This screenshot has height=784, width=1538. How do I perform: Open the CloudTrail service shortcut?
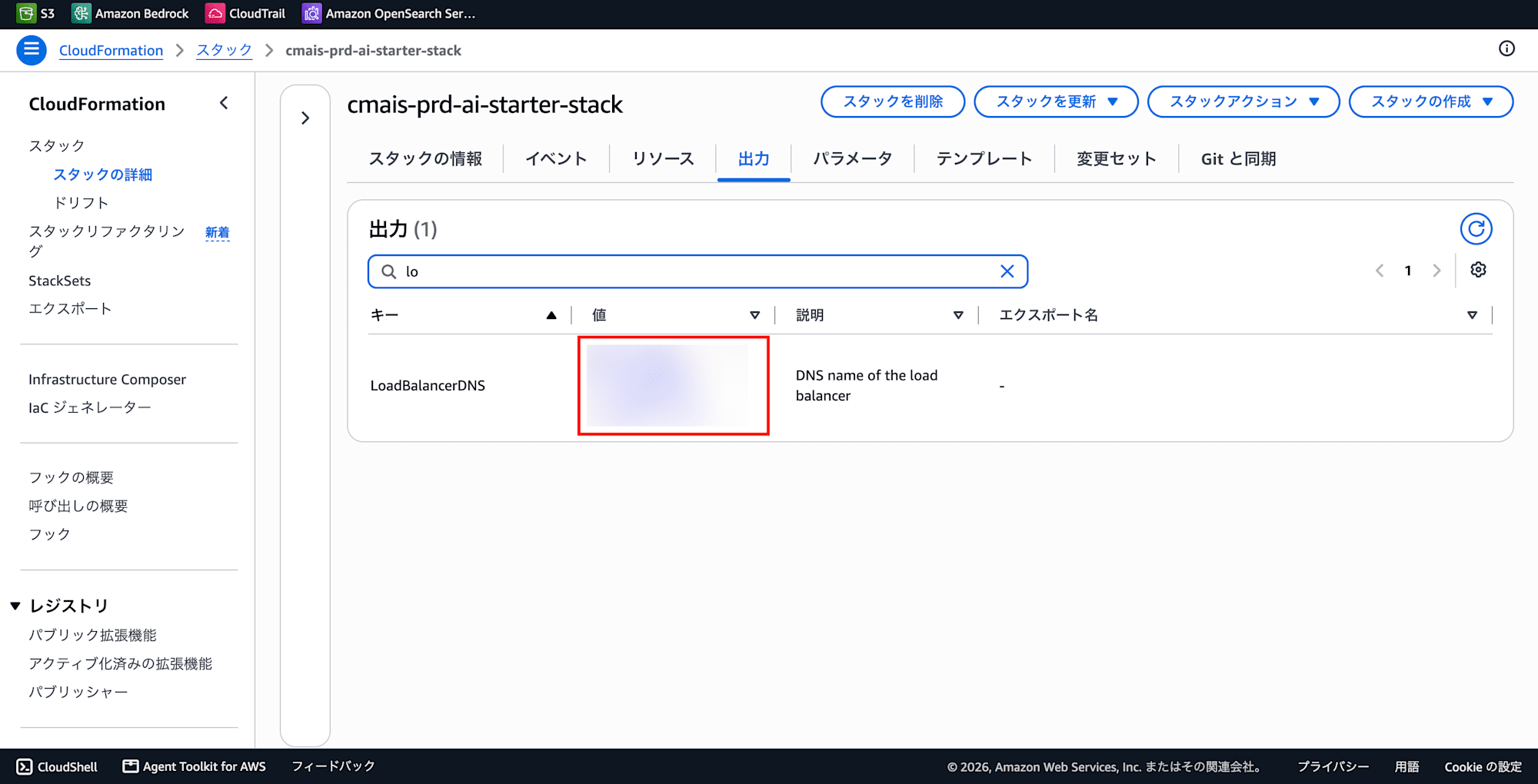click(x=245, y=13)
